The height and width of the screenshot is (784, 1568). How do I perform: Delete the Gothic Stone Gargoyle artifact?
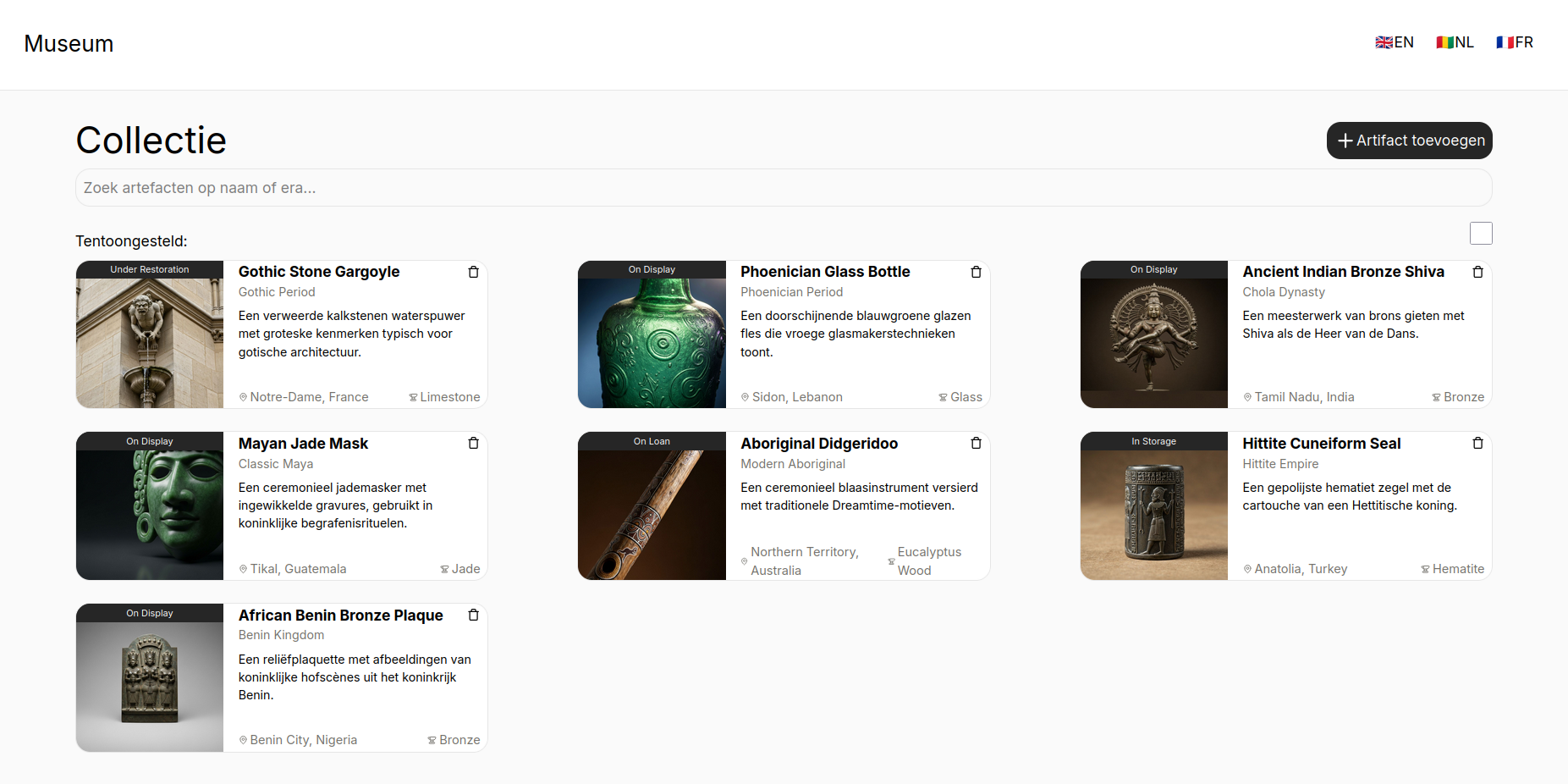(x=473, y=272)
